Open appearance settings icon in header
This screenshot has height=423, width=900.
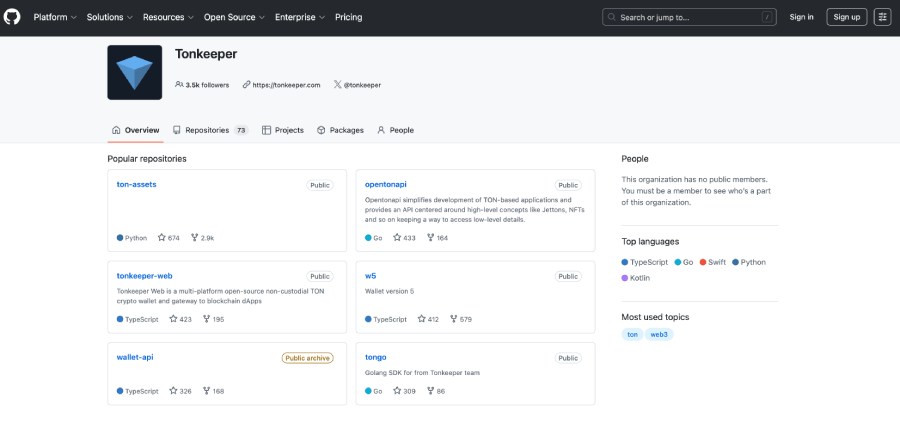click(x=882, y=17)
